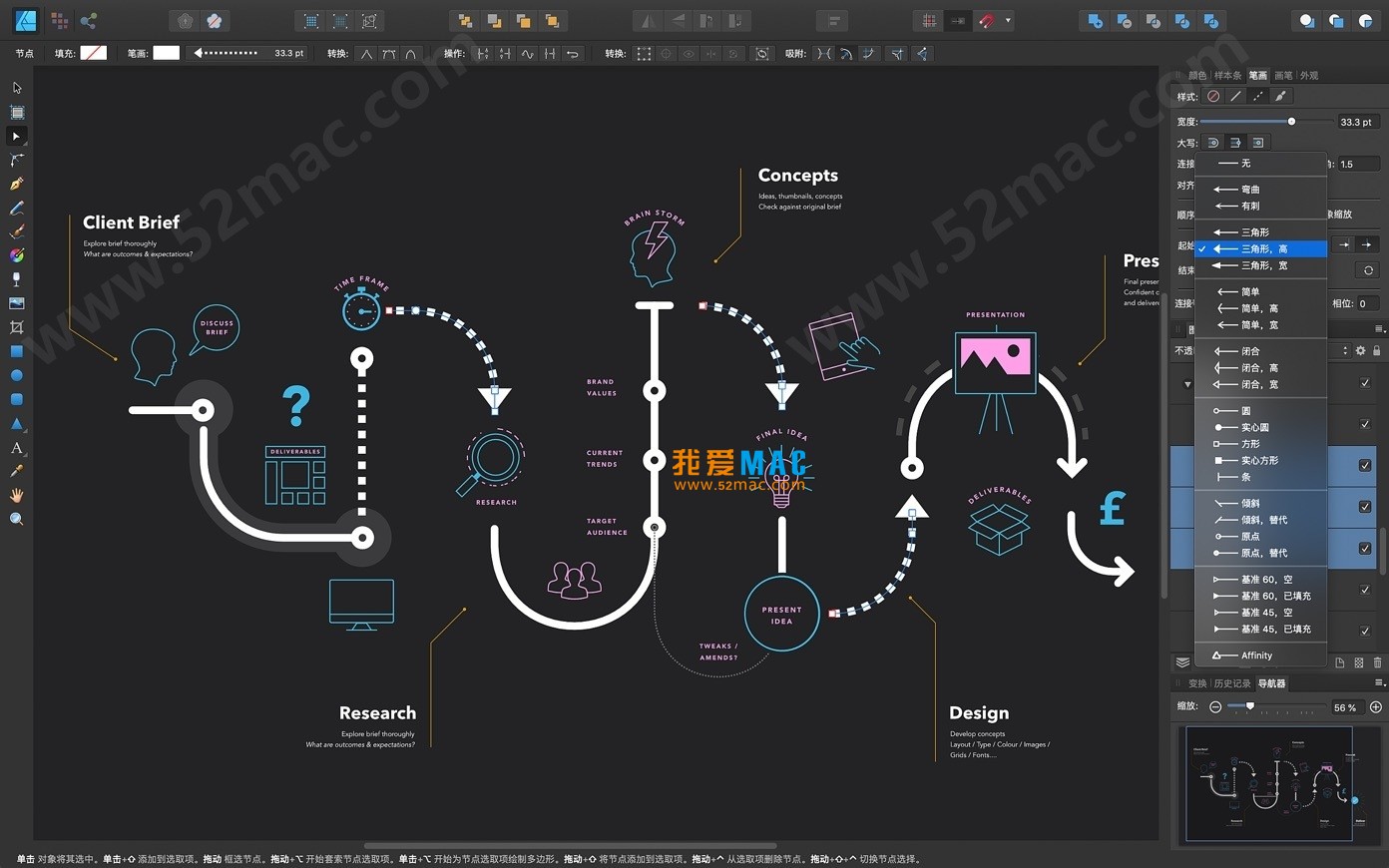Set stroke style to None
Viewport: 1389px width, 868px height.
1213,97
